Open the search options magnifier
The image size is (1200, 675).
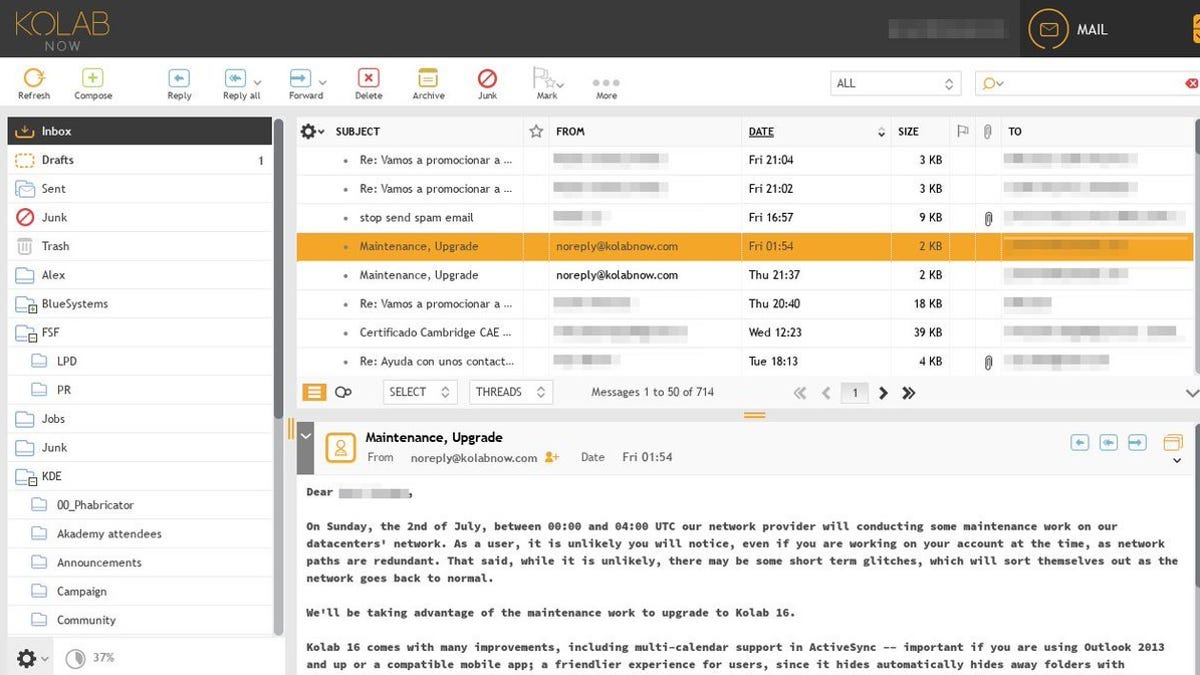[989, 84]
